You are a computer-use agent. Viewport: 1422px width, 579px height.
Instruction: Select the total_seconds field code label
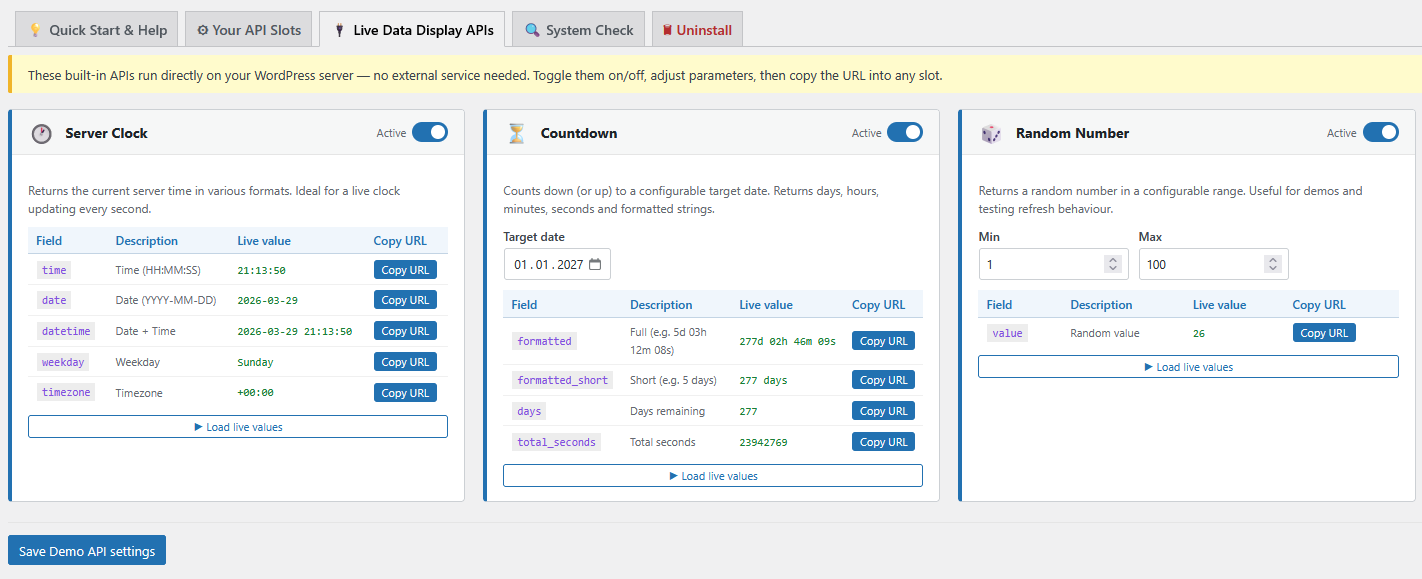click(x=556, y=442)
